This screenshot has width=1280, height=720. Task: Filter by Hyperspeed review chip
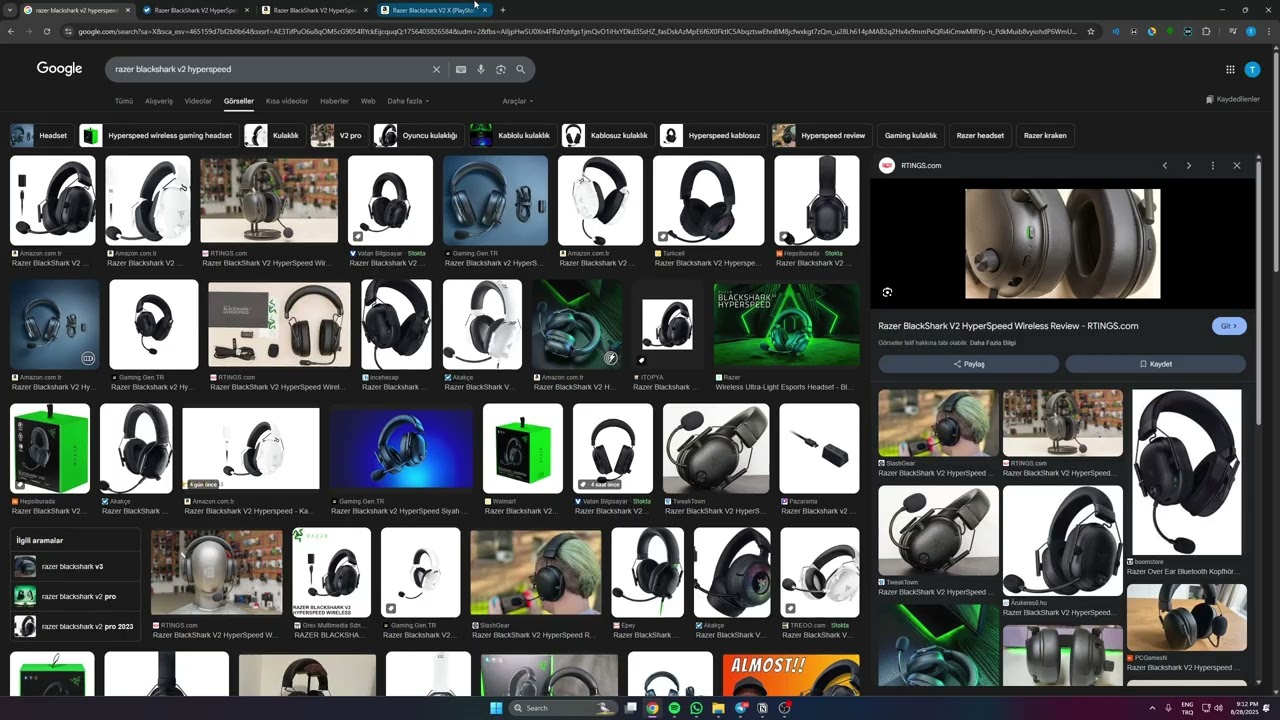[821, 135]
